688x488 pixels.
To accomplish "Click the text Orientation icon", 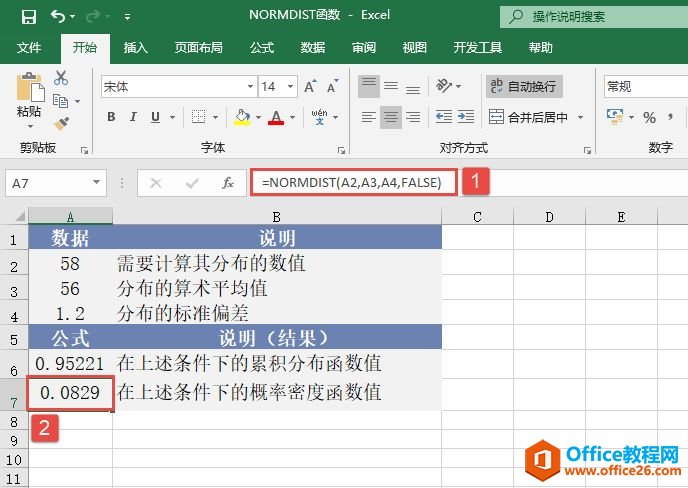I will tap(444, 86).
